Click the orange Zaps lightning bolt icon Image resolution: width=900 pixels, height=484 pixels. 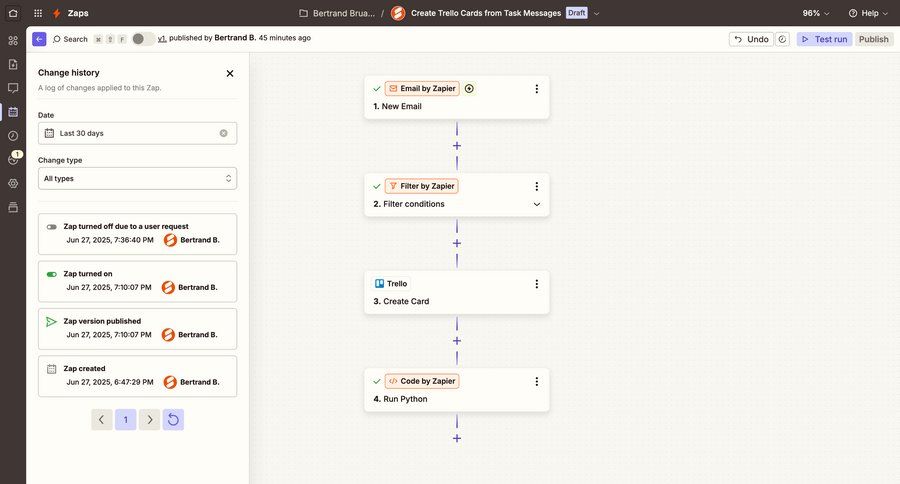point(56,13)
